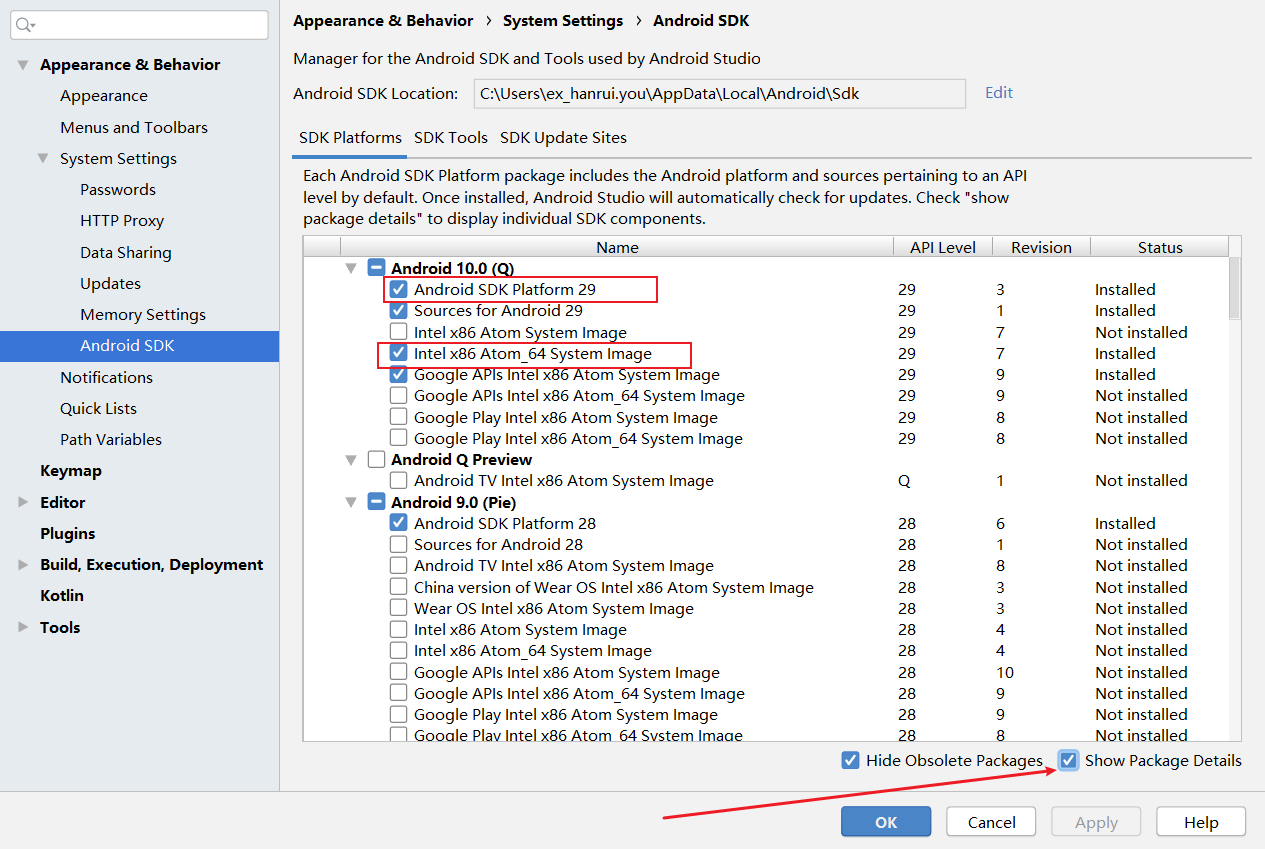This screenshot has width=1265, height=849.
Task: Click the Help button
Action: pyautogui.click(x=1201, y=822)
